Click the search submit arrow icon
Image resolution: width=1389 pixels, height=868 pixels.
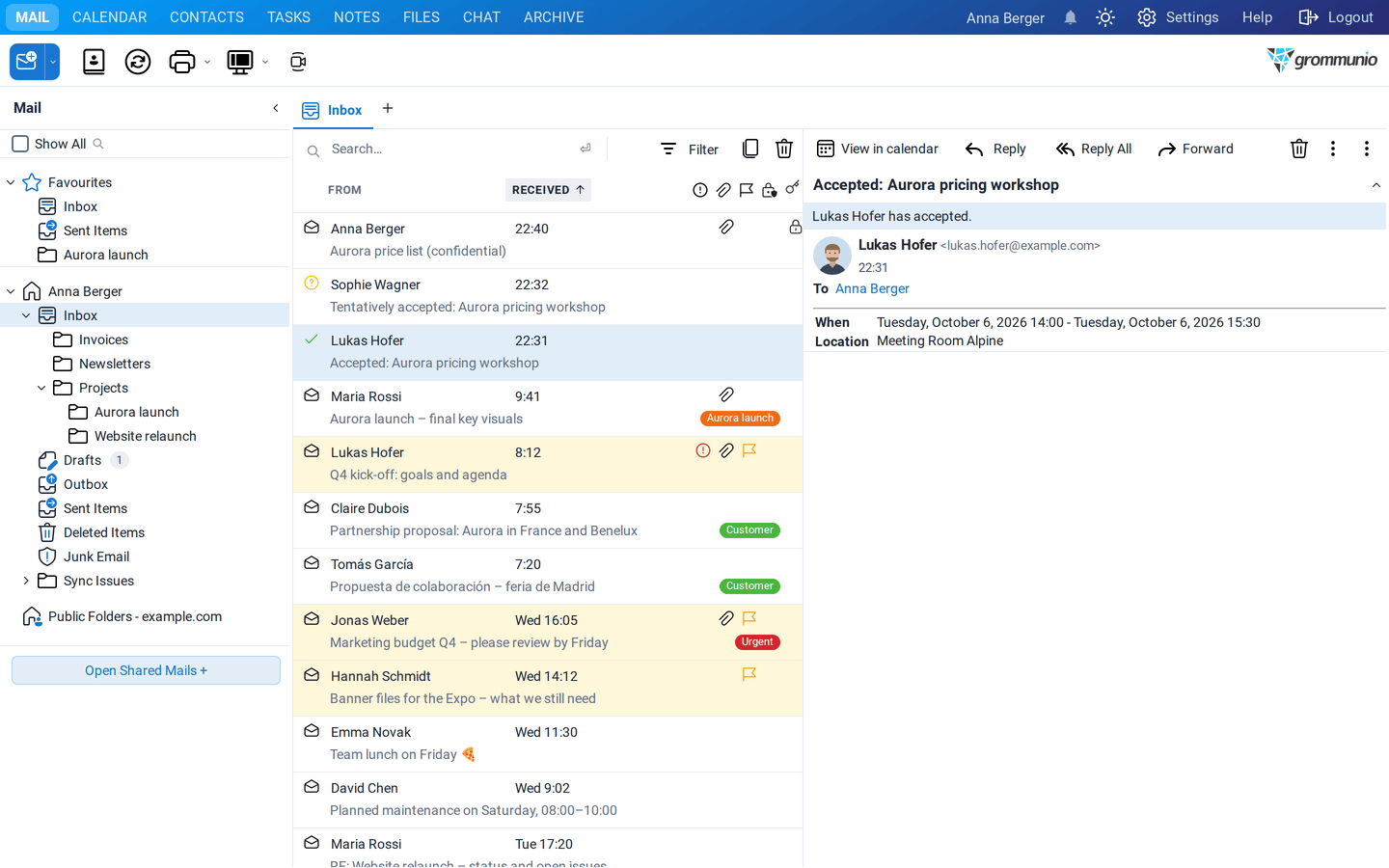586,149
